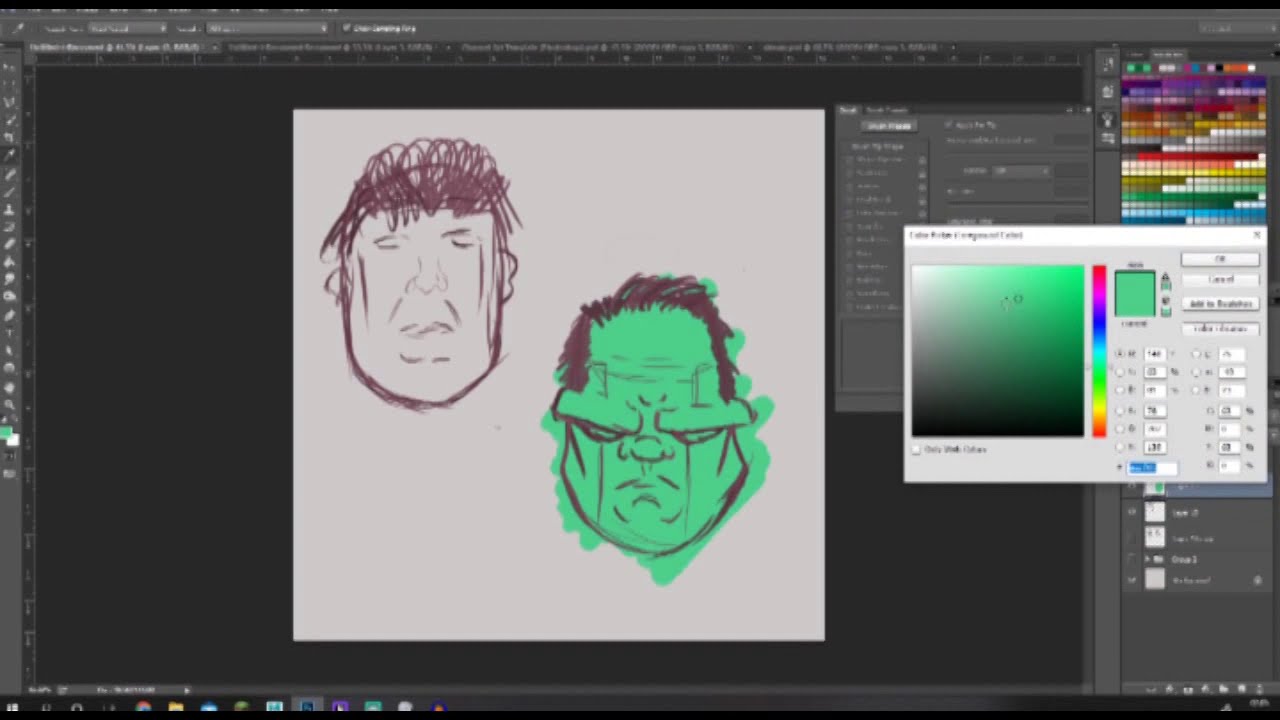Enable the Only Web Colors checkbox

coord(916,450)
